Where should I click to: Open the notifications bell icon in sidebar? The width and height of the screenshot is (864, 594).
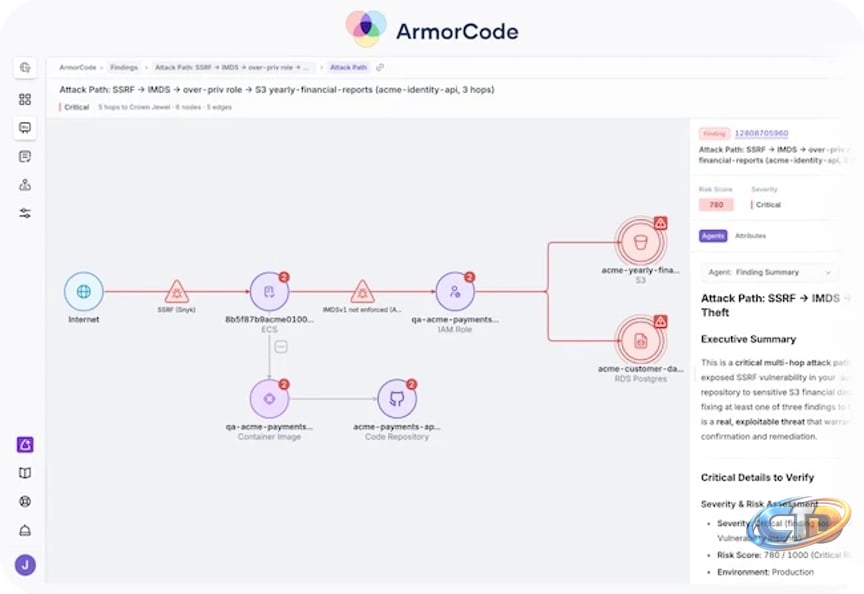[x=25, y=530]
